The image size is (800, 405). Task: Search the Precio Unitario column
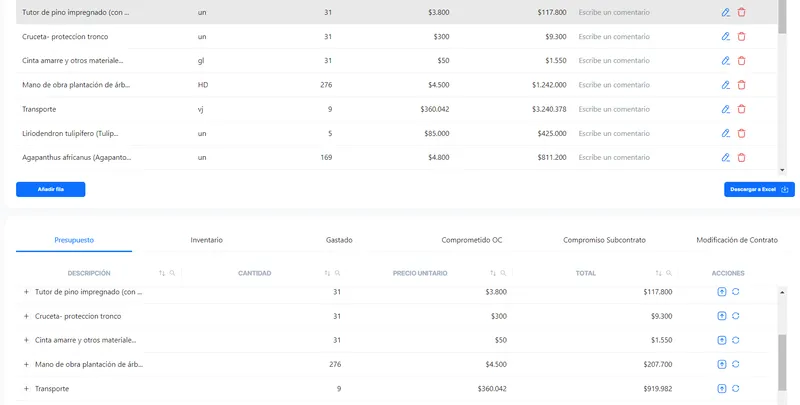pos(503,273)
